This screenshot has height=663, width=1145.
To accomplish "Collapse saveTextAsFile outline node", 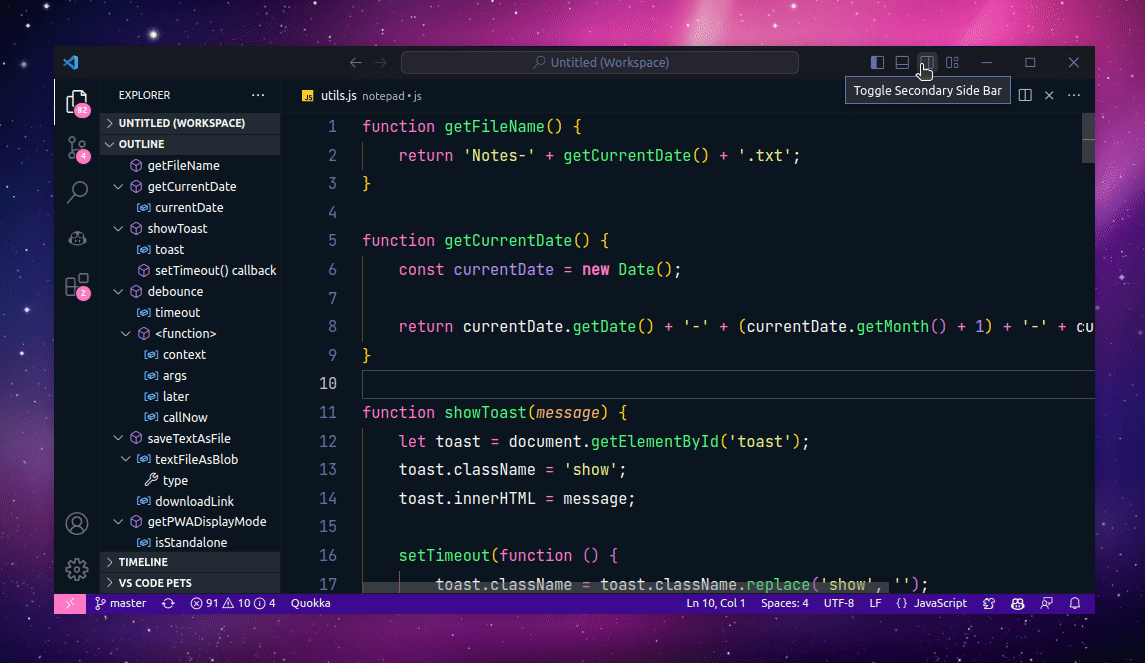I will [118, 439].
